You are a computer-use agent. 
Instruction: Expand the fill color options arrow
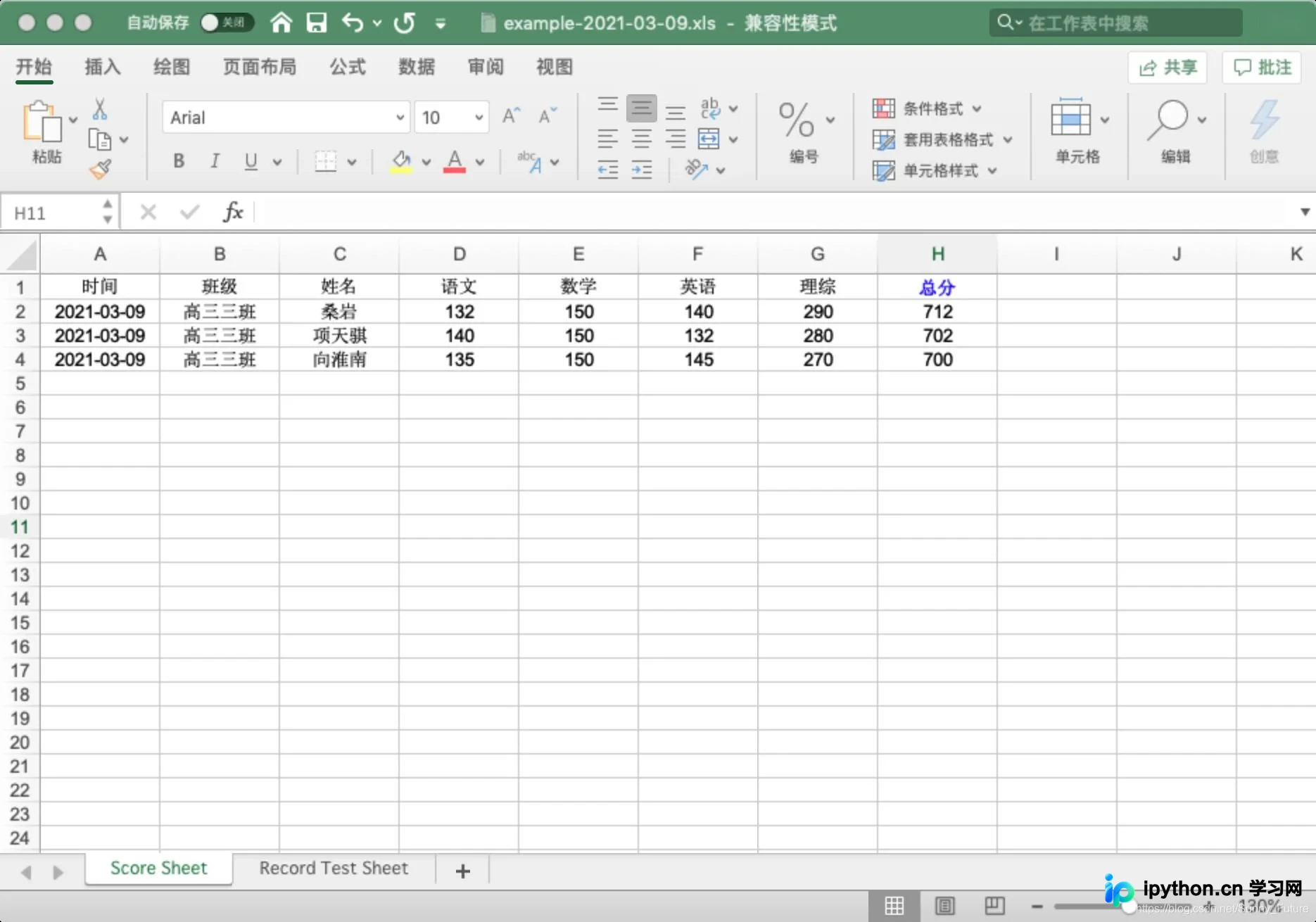click(426, 162)
